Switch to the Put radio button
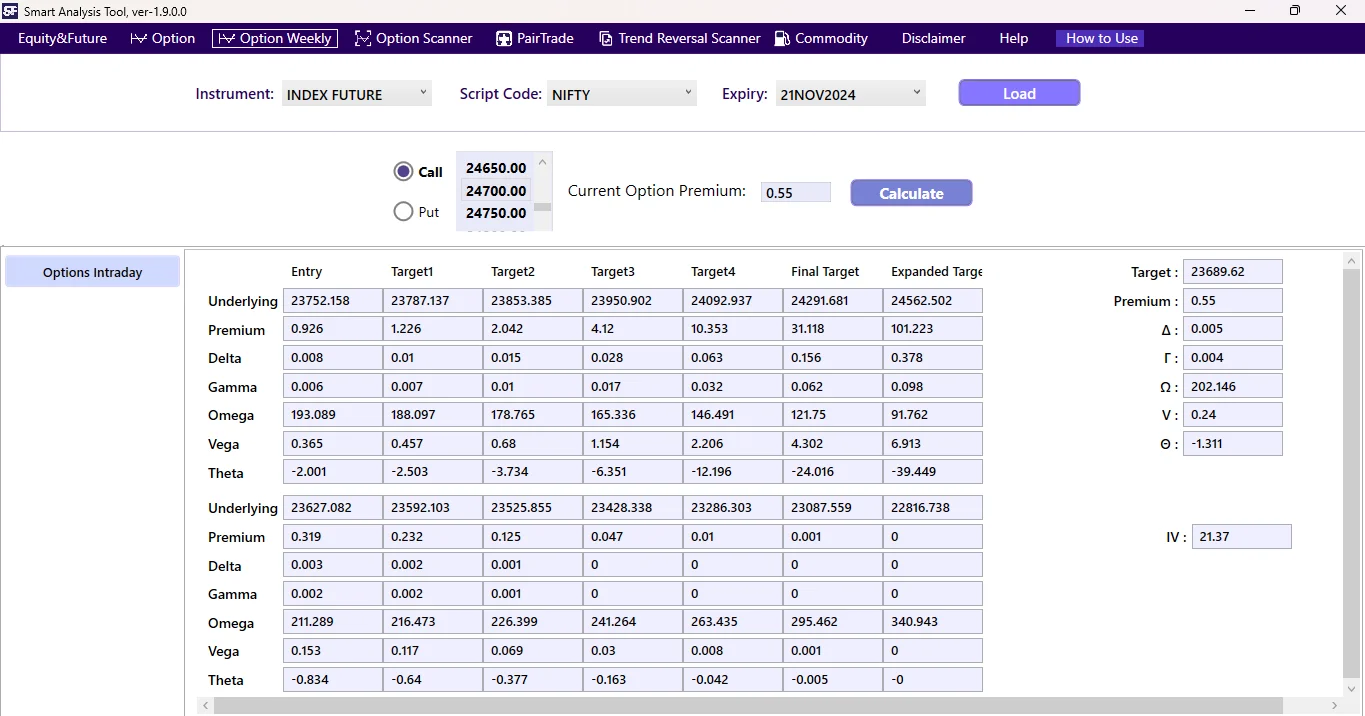The width and height of the screenshot is (1365, 716). point(403,211)
